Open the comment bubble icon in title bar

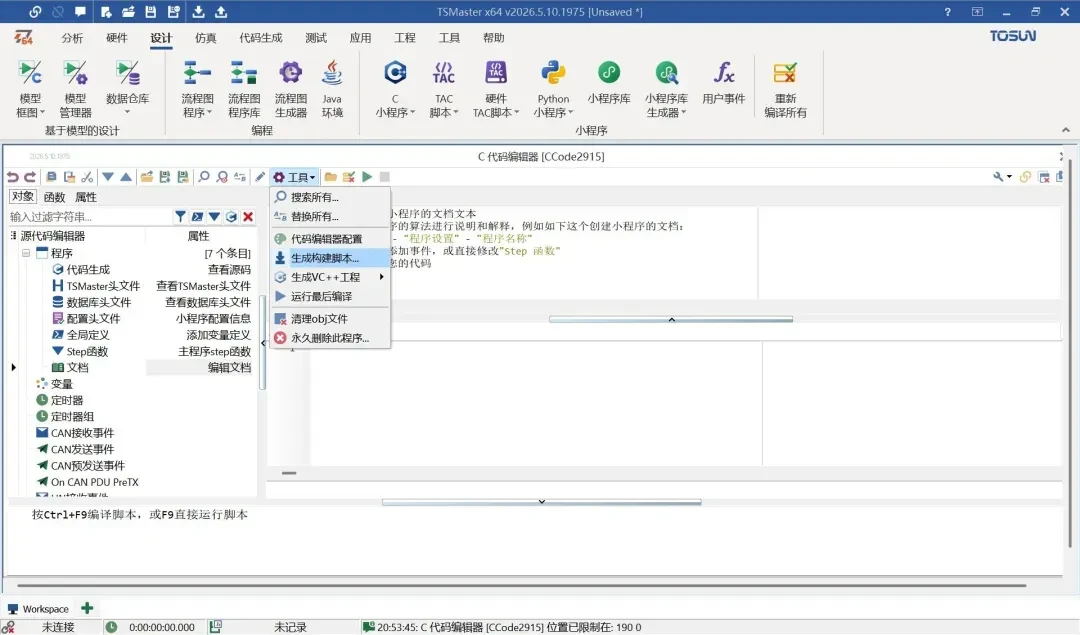coord(81,12)
